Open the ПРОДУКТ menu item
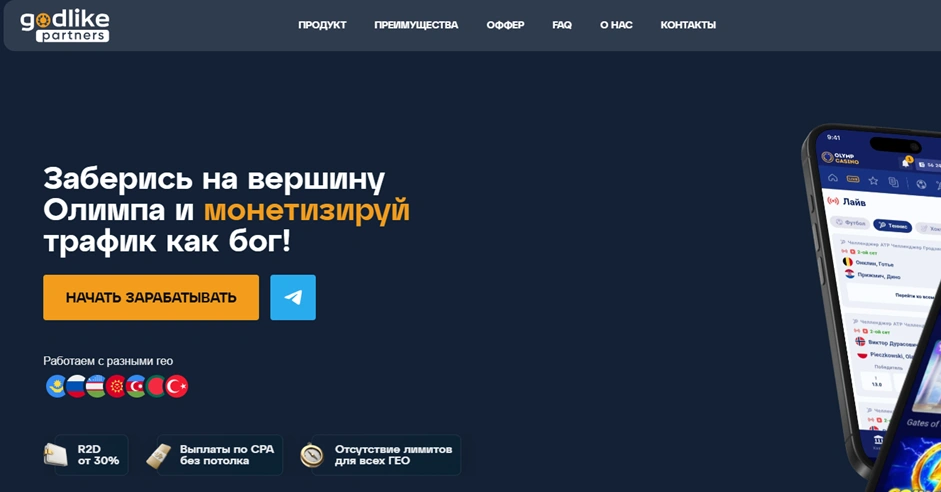Viewport: 941px width, 492px height. tap(322, 25)
